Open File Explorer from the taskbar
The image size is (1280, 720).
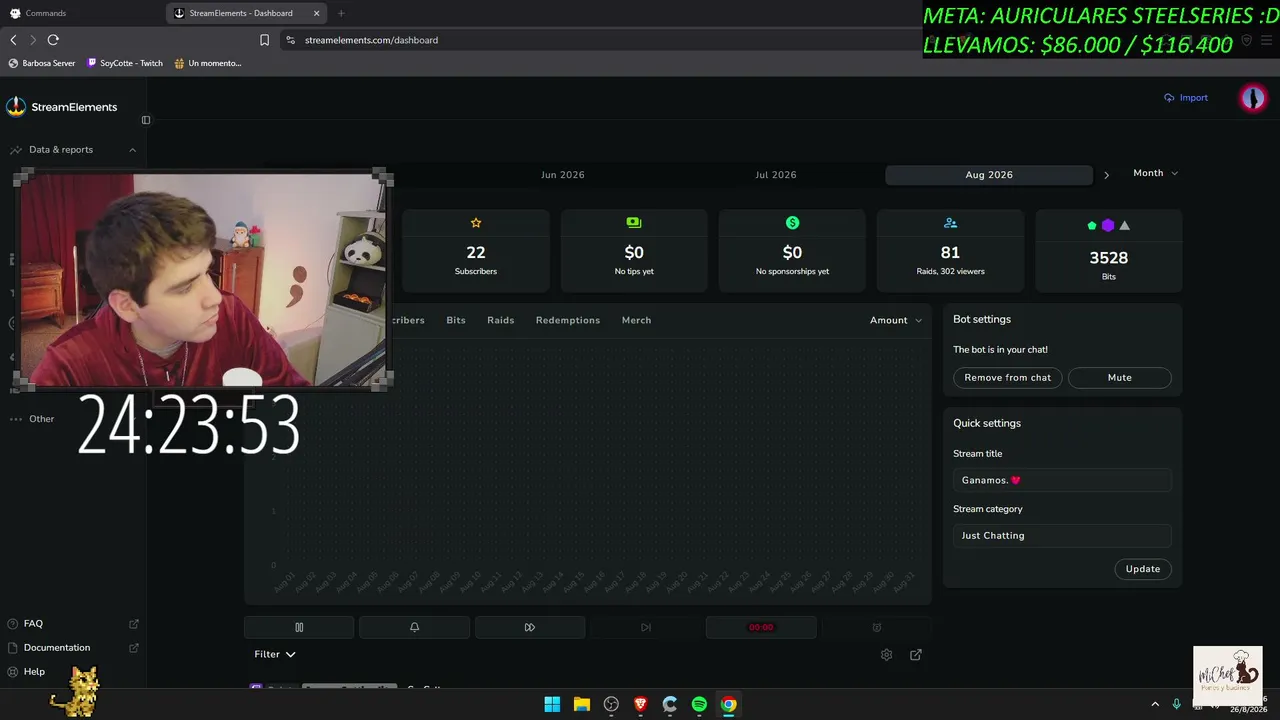click(x=581, y=704)
